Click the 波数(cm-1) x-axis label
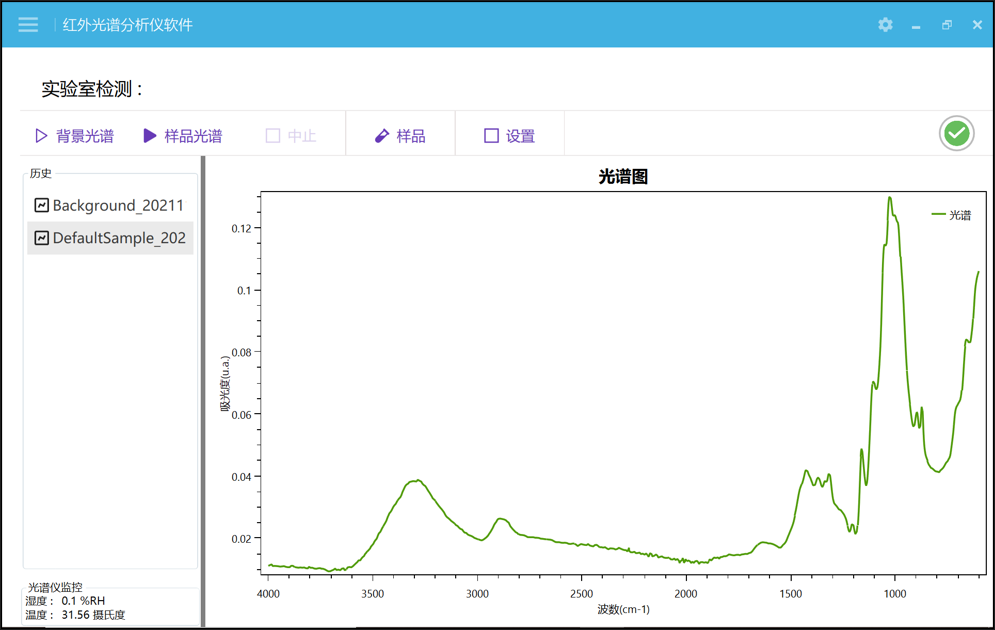Screen dimensions: 995x630 pos(623,609)
